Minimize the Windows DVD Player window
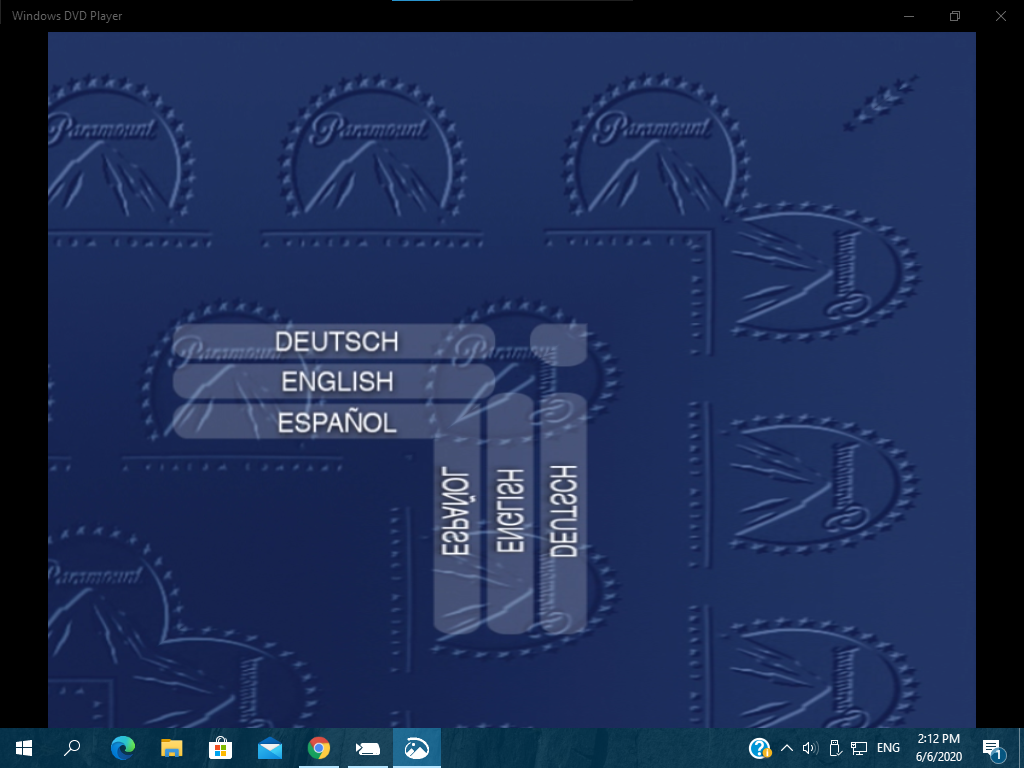 908,16
